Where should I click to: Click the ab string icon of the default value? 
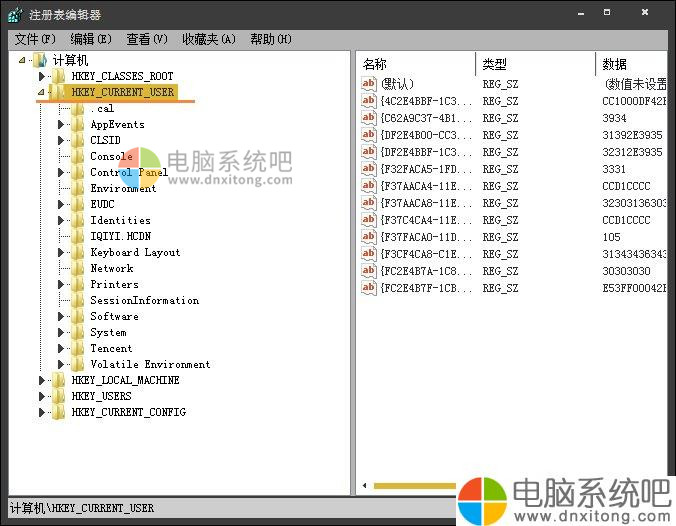(368, 85)
